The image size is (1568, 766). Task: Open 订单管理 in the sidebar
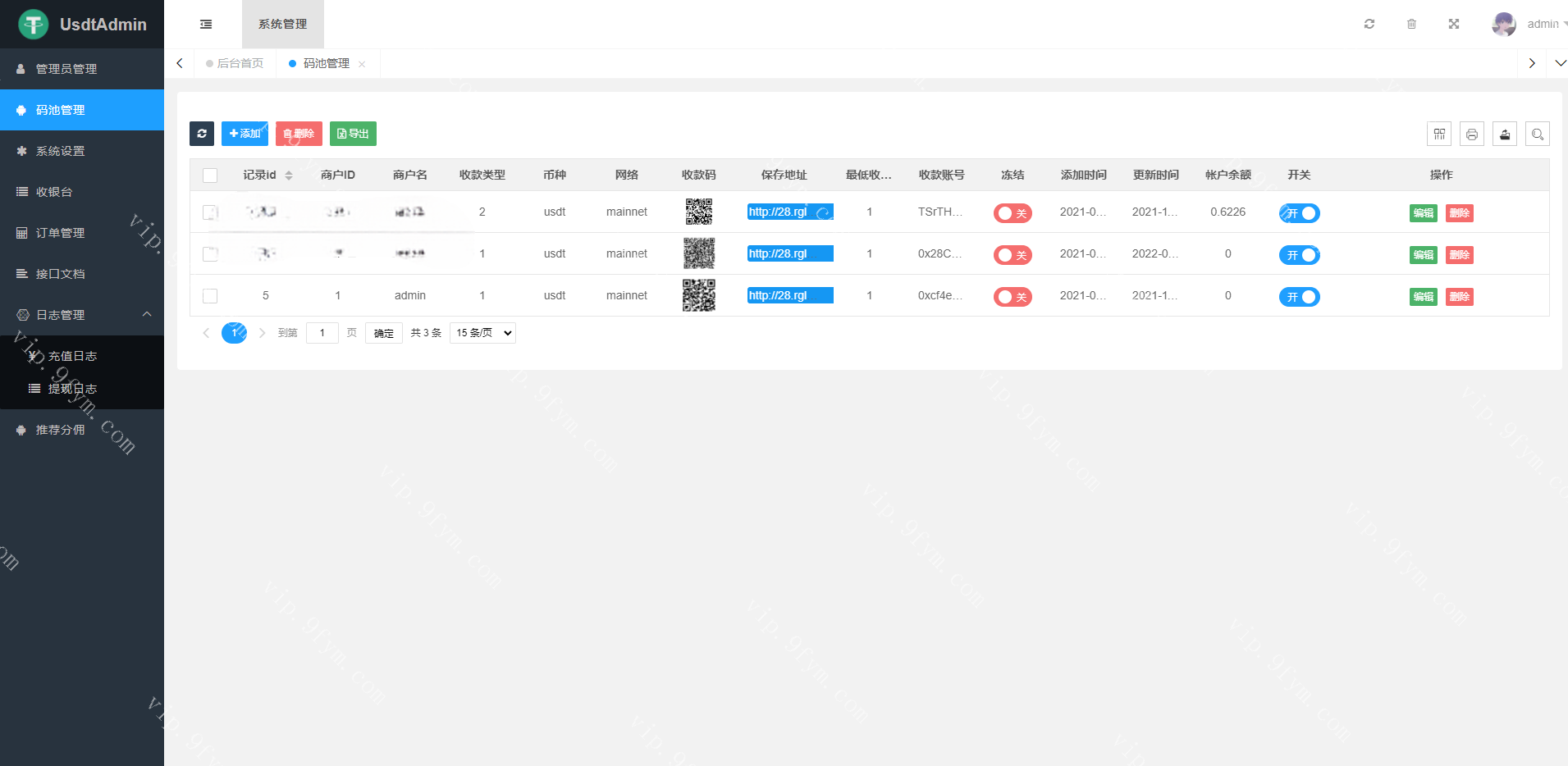click(60, 233)
